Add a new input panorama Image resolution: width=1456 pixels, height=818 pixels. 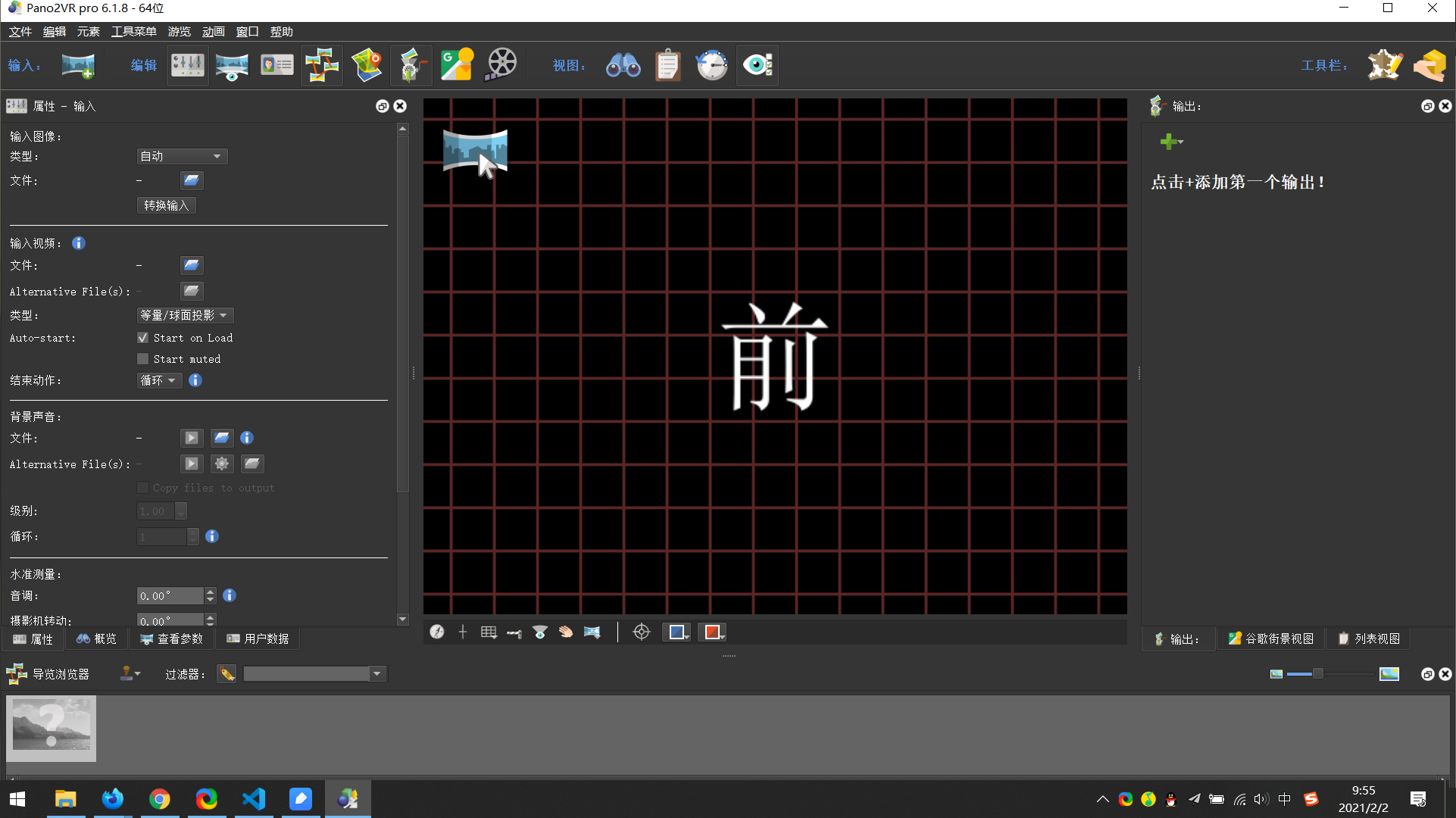[79, 65]
